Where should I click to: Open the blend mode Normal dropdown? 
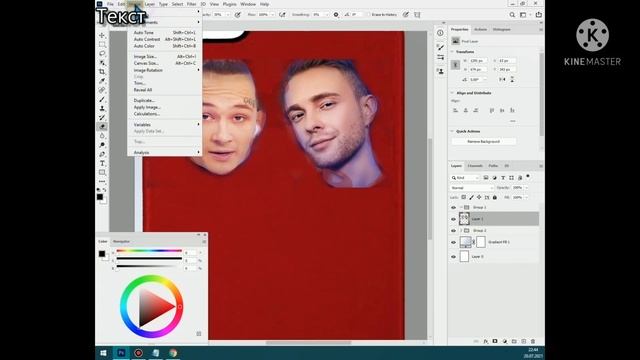click(471, 188)
